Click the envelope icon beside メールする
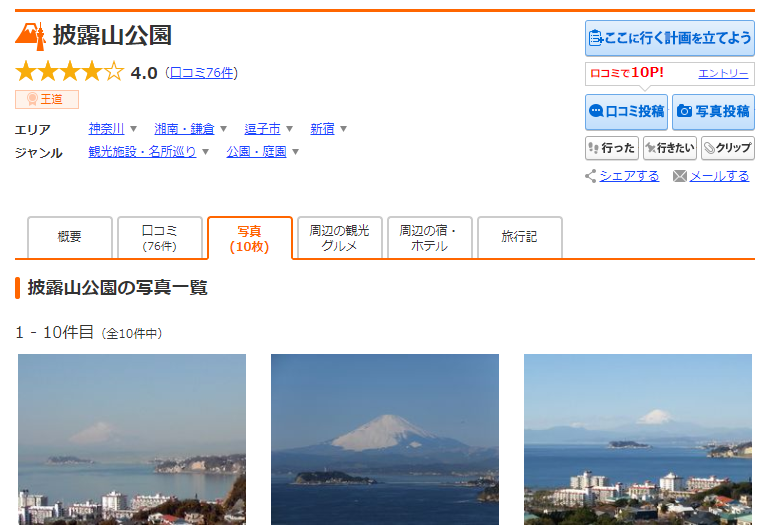The image size is (768, 531). (x=680, y=176)
